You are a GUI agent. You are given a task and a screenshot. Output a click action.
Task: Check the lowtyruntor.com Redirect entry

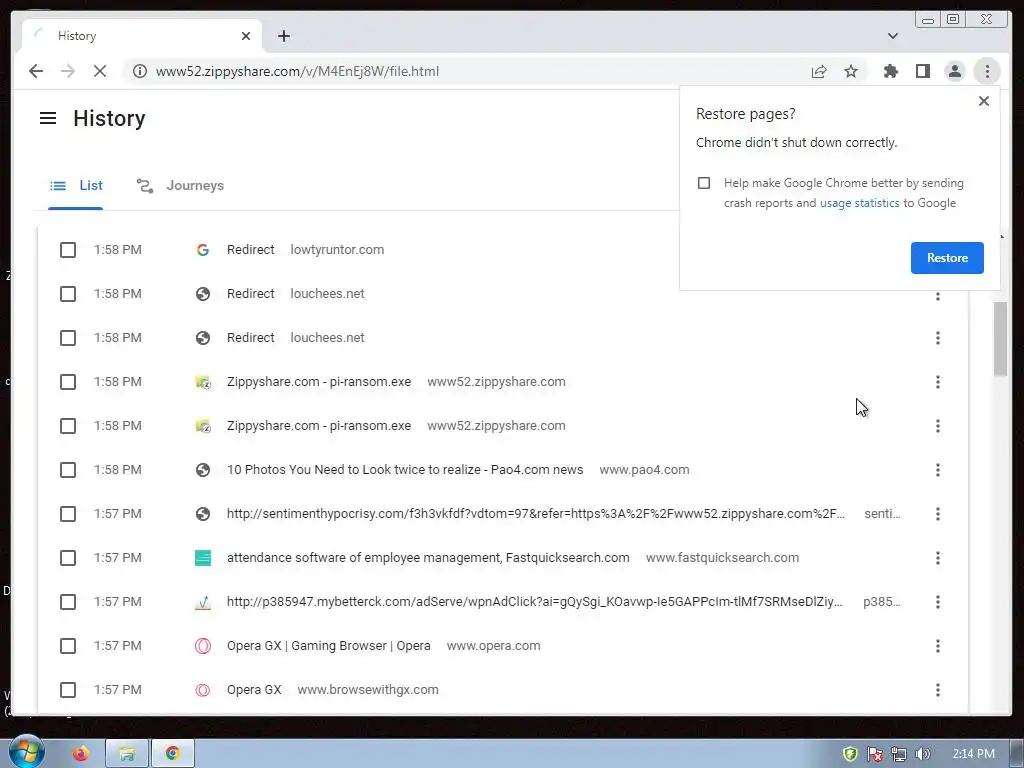(x=68, y=250)
